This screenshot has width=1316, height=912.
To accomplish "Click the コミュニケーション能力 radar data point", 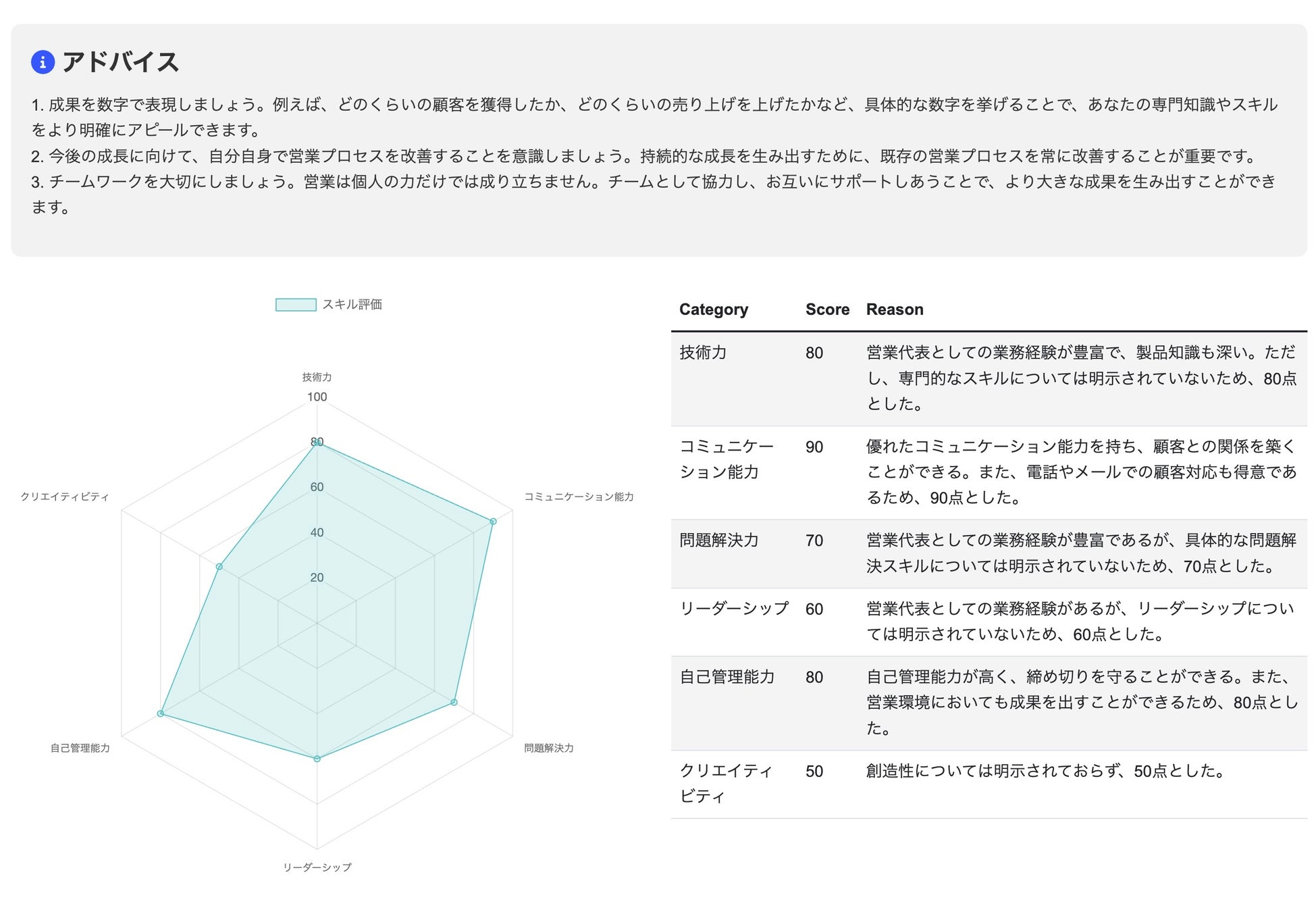I will point(493,522).
